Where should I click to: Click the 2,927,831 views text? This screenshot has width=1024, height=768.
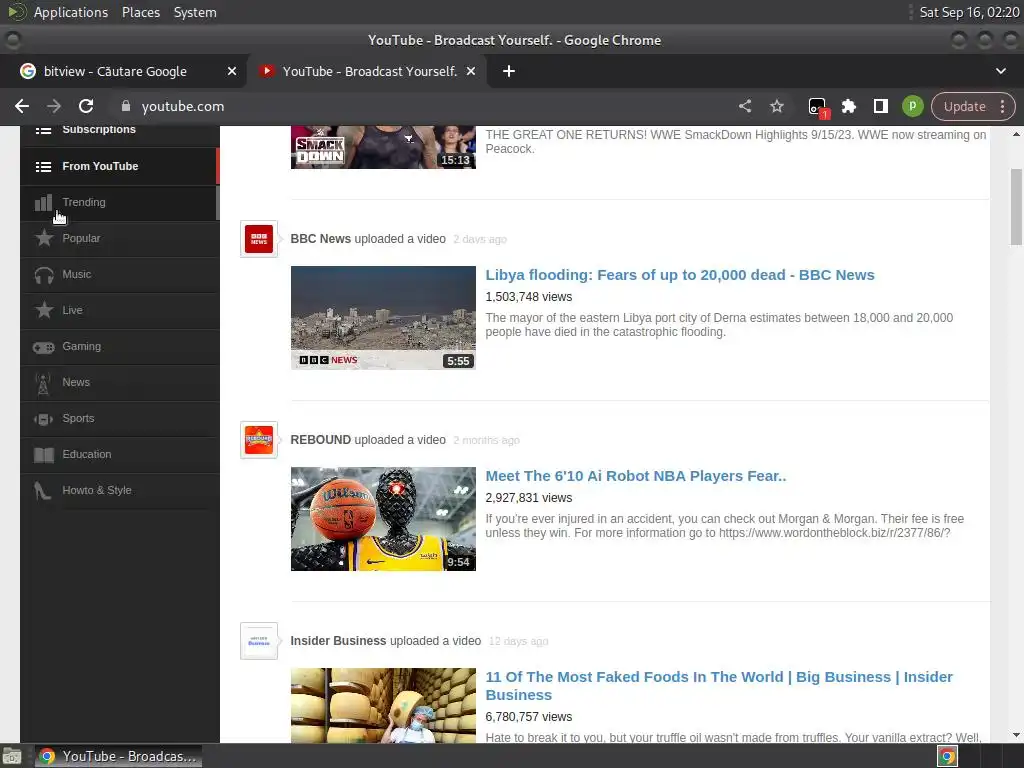click(x=528, y=498)
